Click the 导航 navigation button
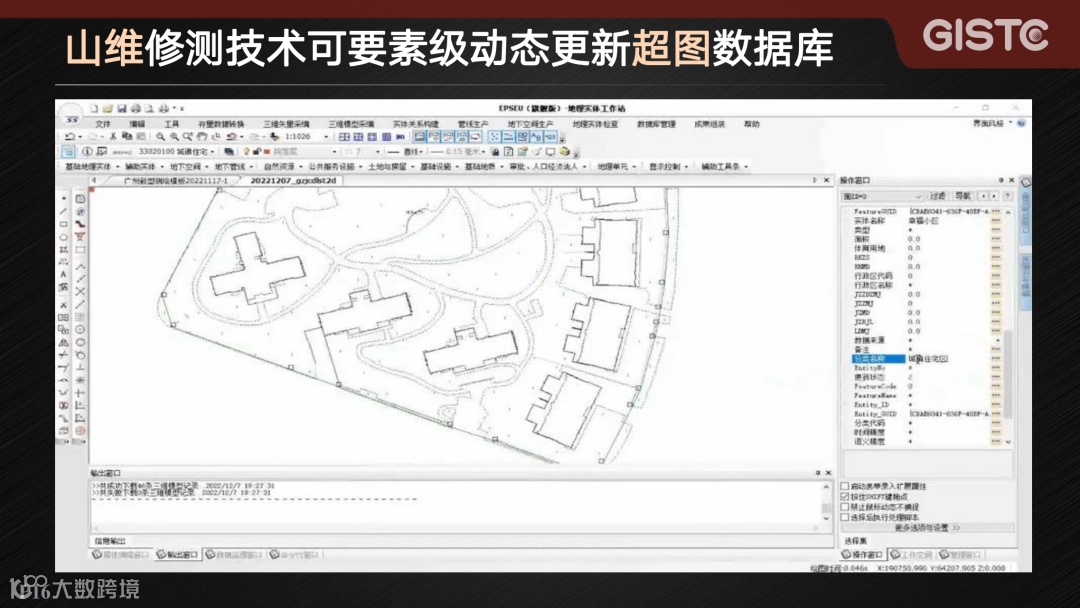The height and width of the screenshot is (608, 1080). 963,196
